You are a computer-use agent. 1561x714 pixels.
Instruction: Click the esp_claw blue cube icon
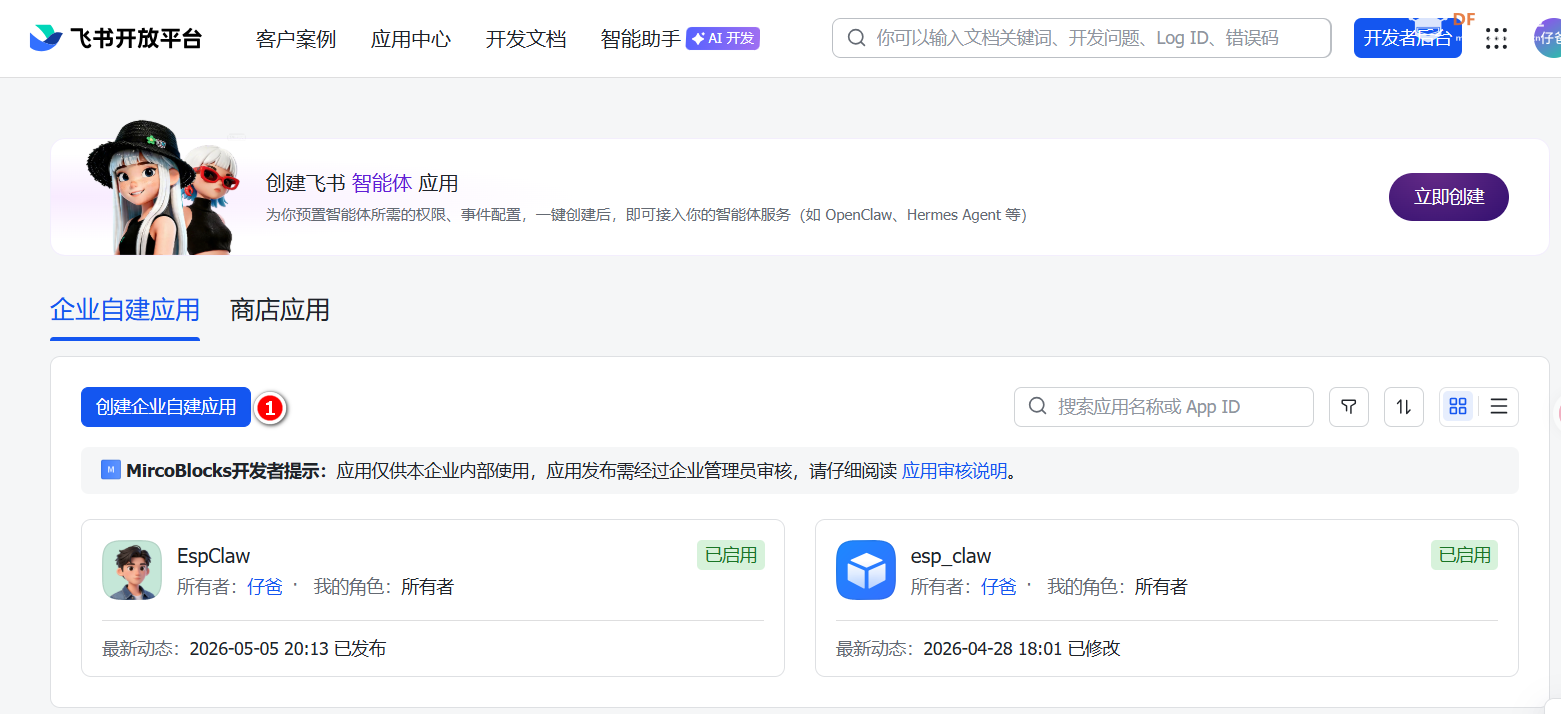click(x=866, y=570)
